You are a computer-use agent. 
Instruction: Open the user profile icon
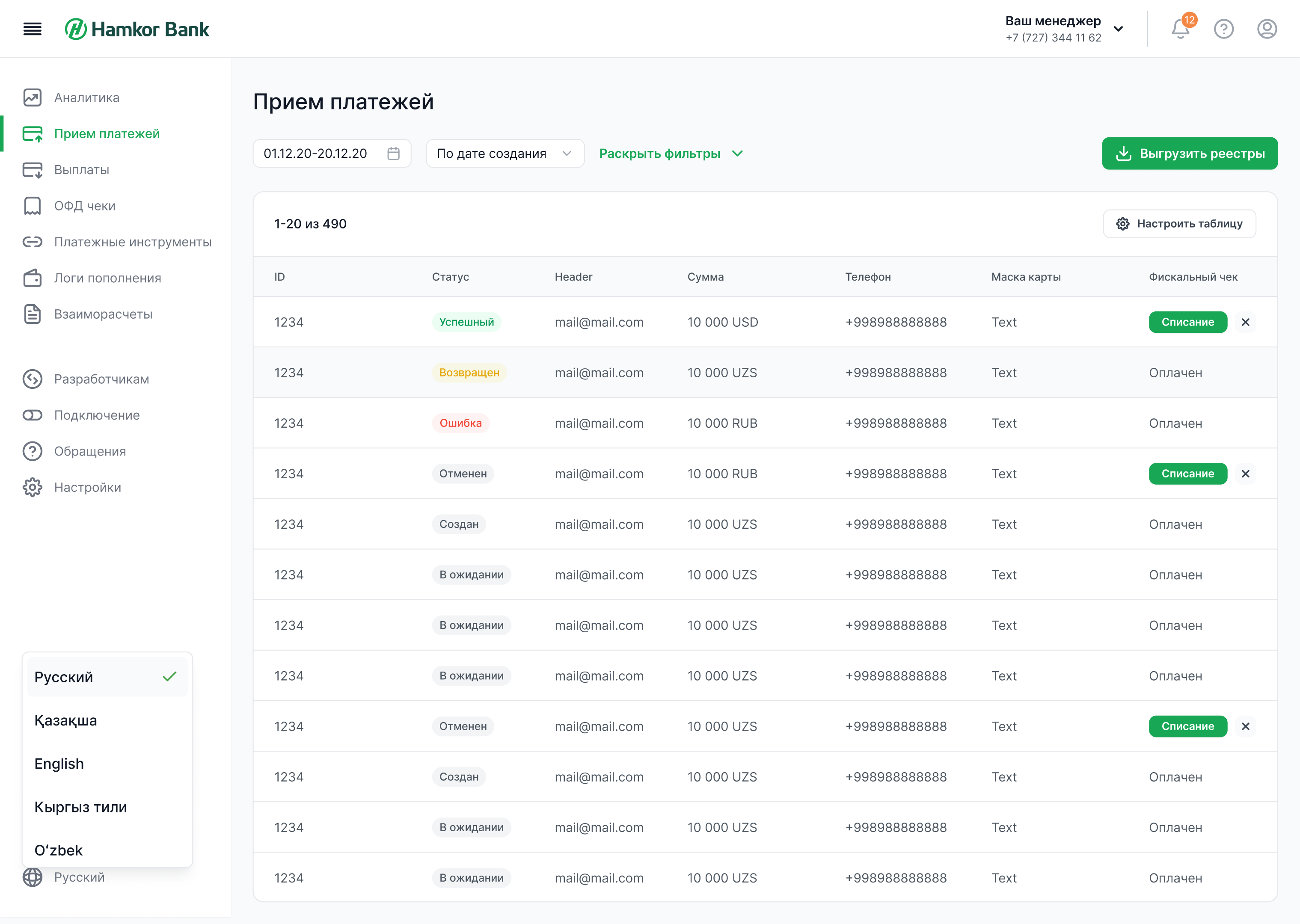pyautogui.click(x=1267, y=29)
